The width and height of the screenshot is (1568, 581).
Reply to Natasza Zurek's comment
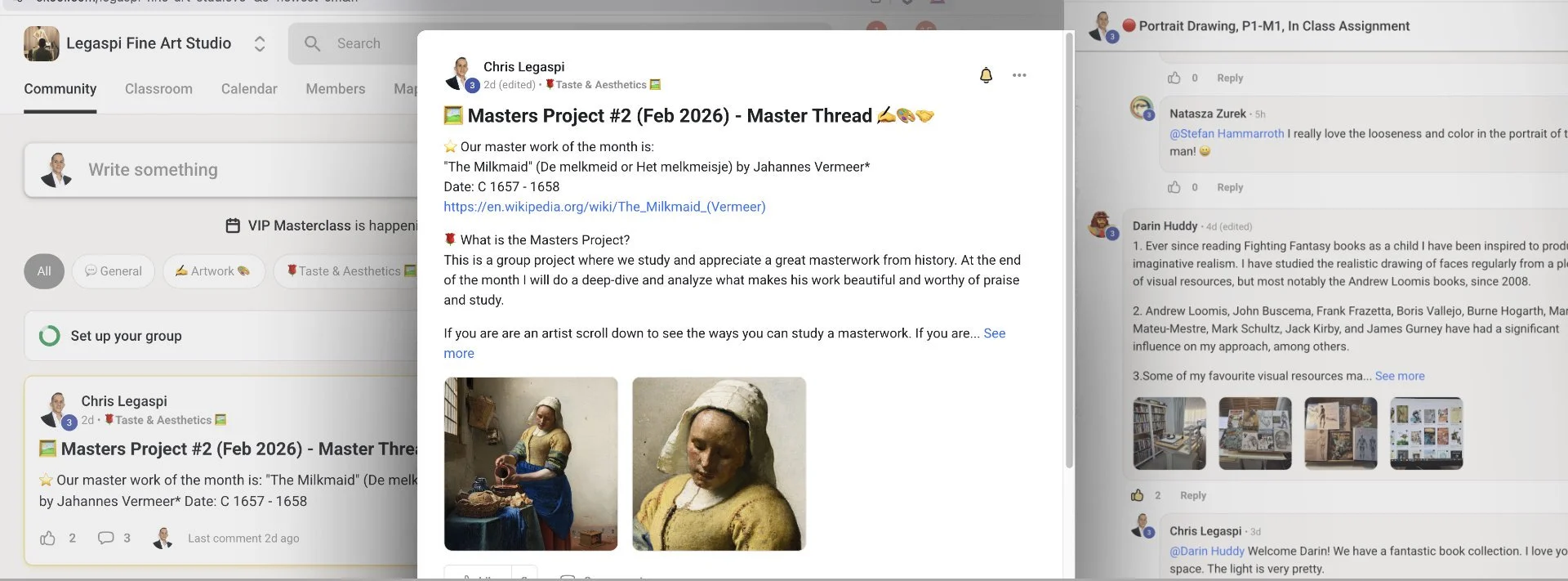pyautogui.click(x=1230, y=187)
